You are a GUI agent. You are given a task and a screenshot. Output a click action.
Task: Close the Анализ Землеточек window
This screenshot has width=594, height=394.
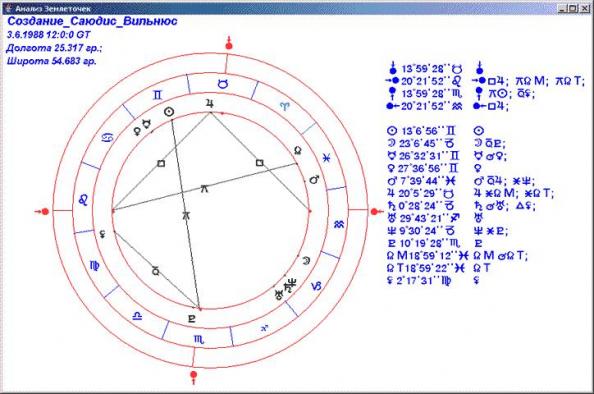coord(585,8)
